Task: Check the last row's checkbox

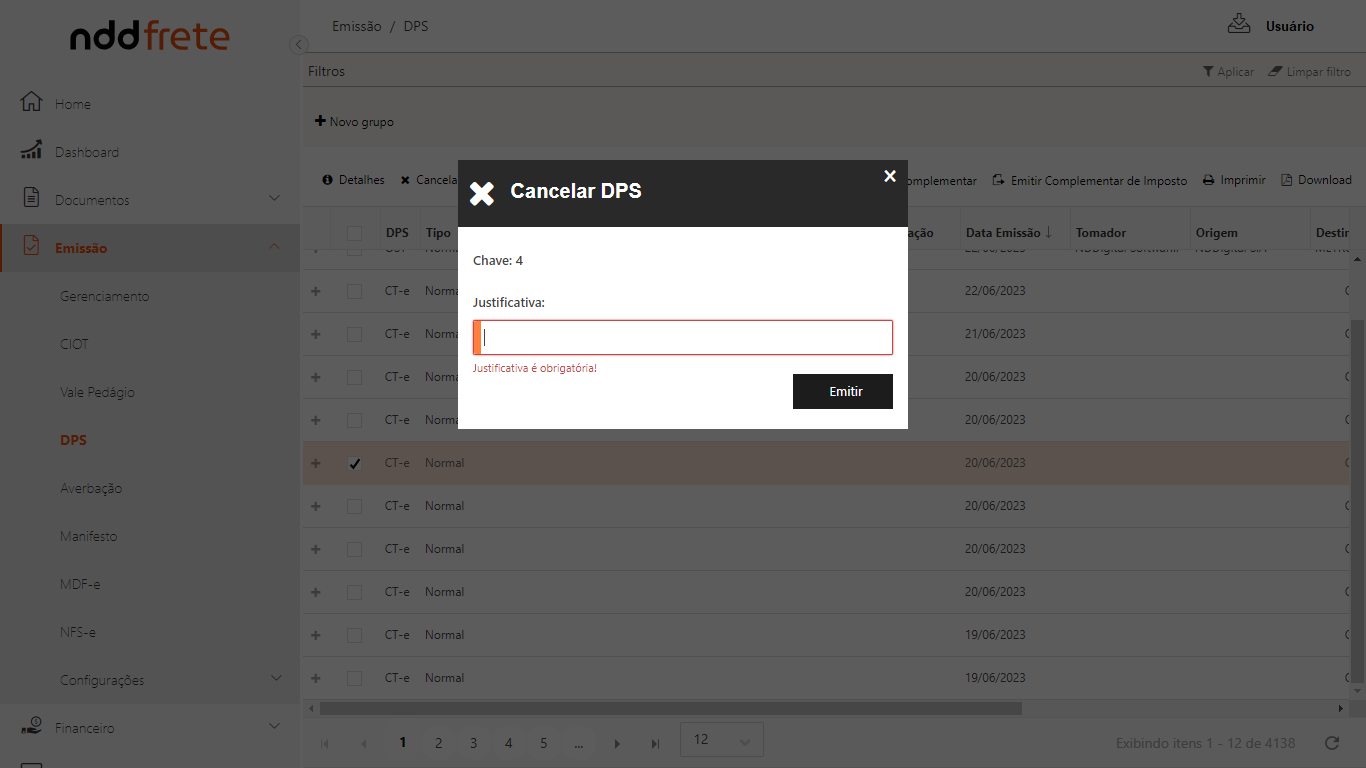Action: tap(354, 678)
